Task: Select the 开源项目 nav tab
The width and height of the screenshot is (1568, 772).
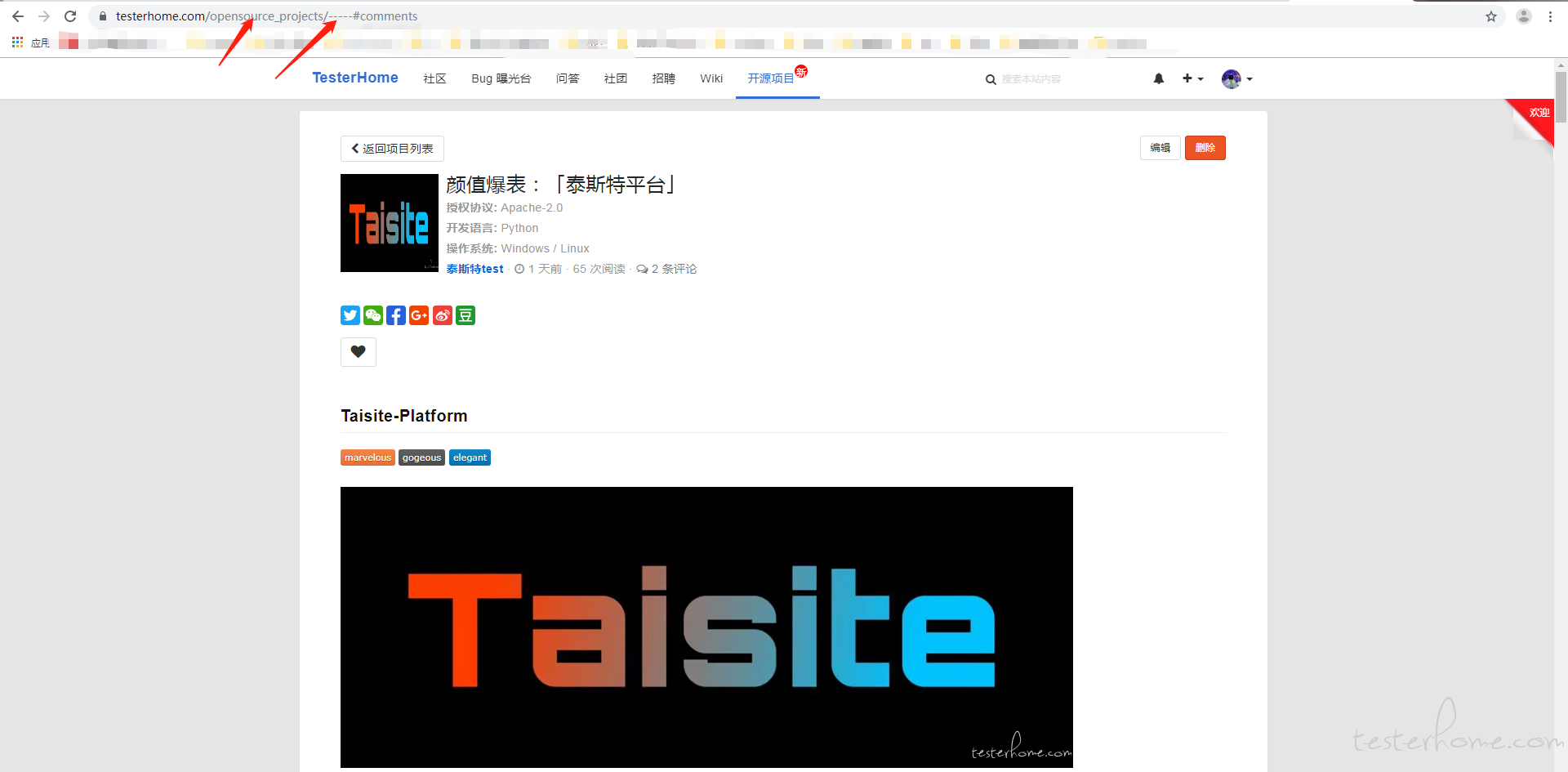Action: (777, 78)
